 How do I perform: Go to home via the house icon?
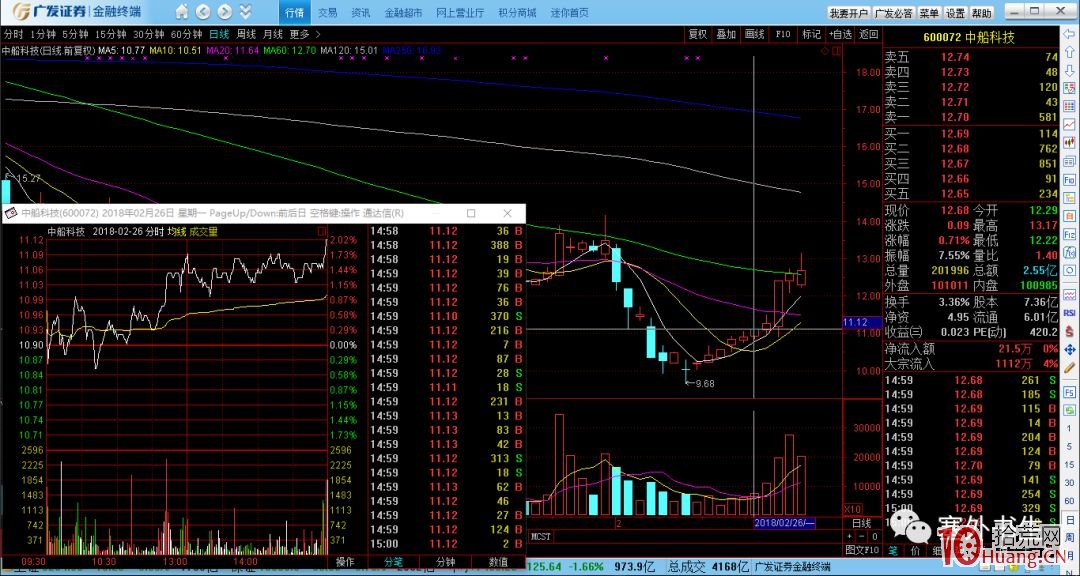pyautogui.click(x=182, y=12)
